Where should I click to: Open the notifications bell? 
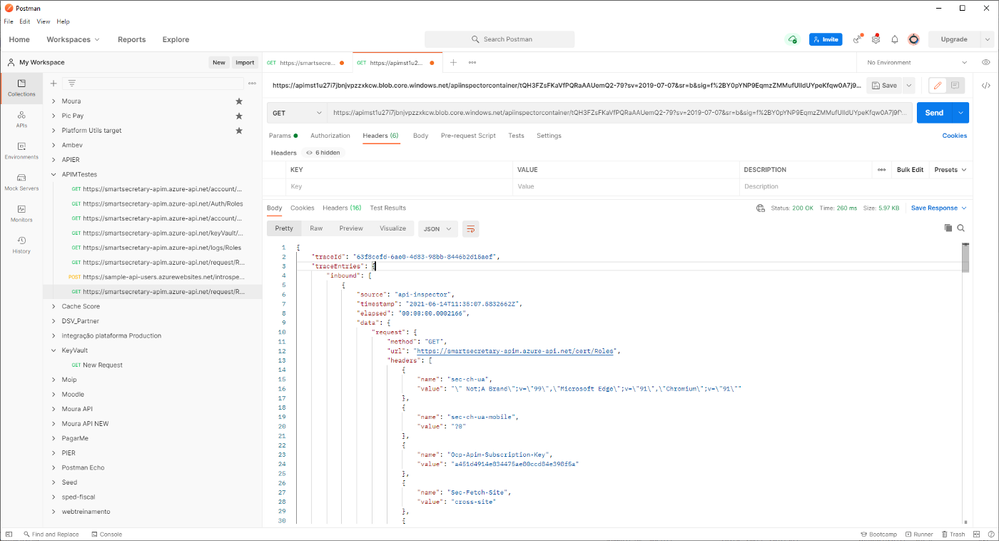[895, 40]
